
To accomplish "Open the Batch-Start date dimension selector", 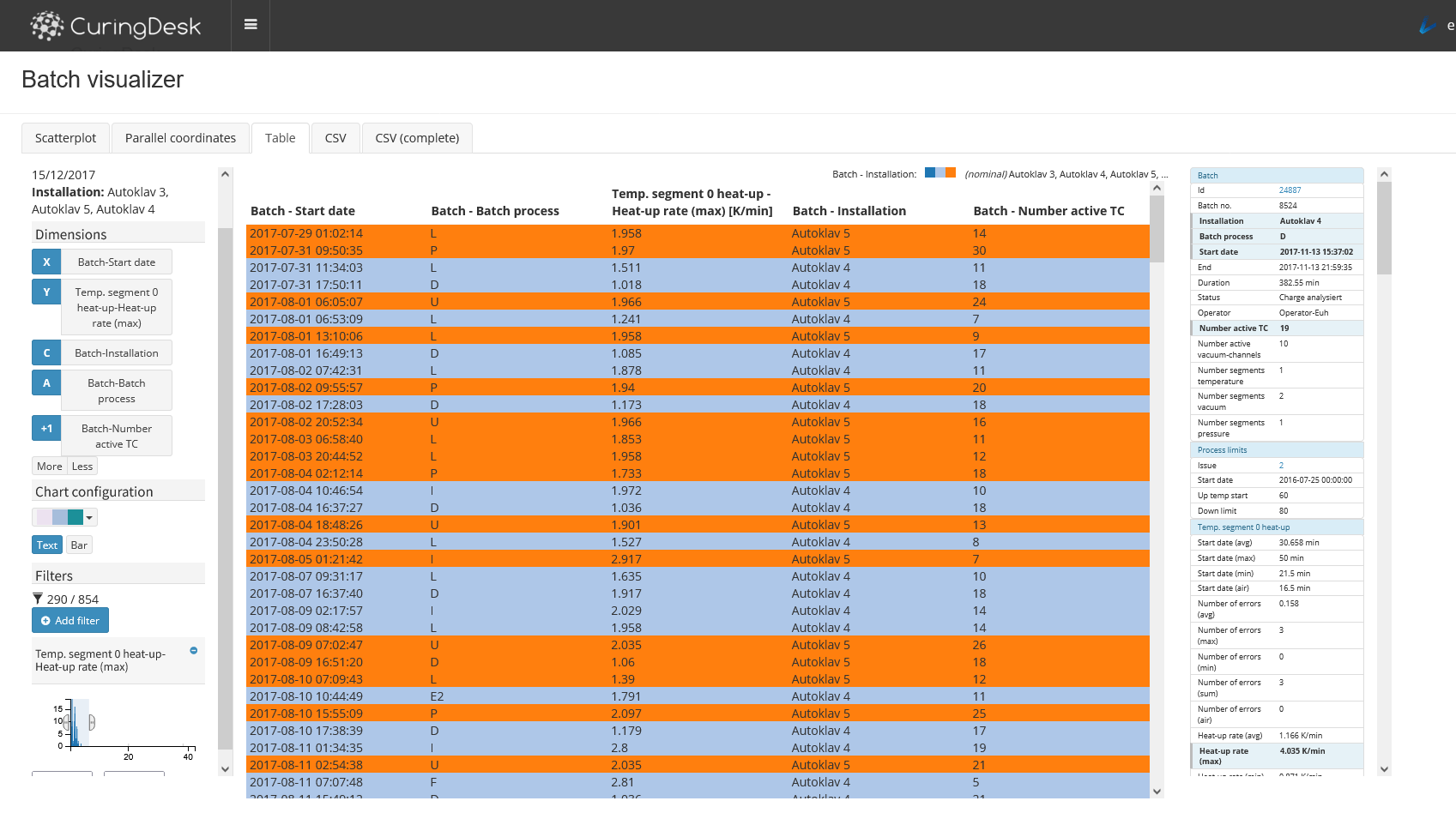I will point(117,262).
